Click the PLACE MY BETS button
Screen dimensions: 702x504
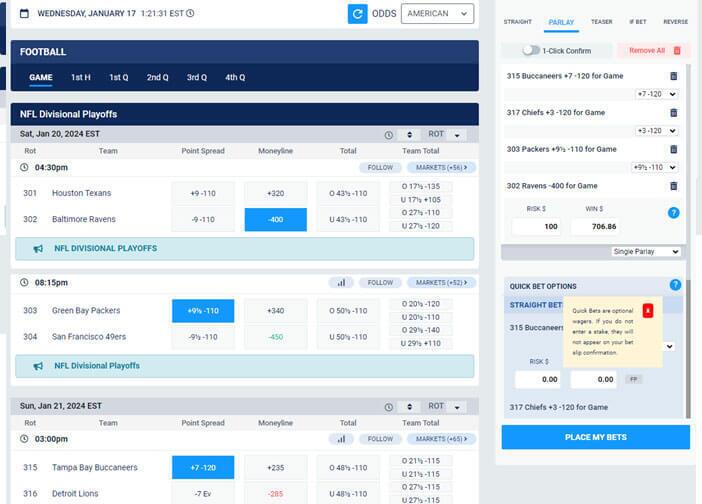(595, 437)
